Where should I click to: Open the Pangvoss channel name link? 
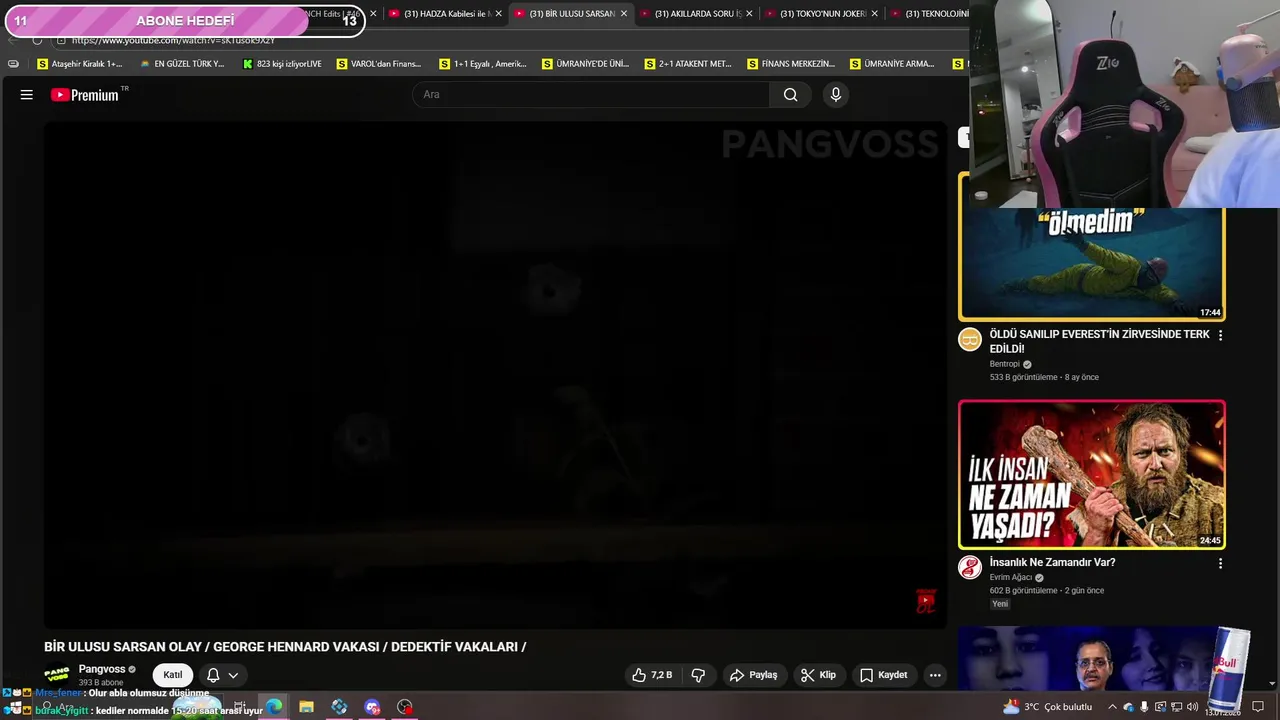coord(102,669)
